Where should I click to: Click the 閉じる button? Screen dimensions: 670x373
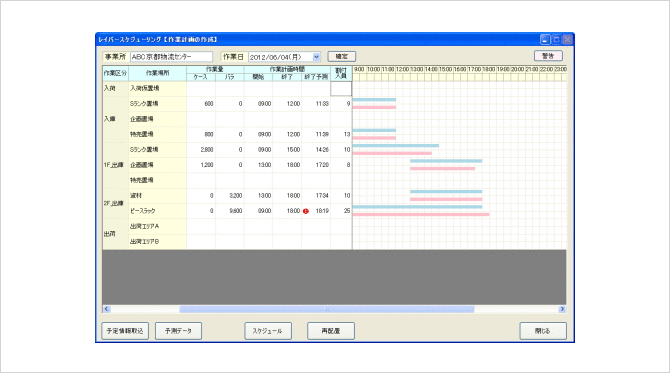coord(543,331)
